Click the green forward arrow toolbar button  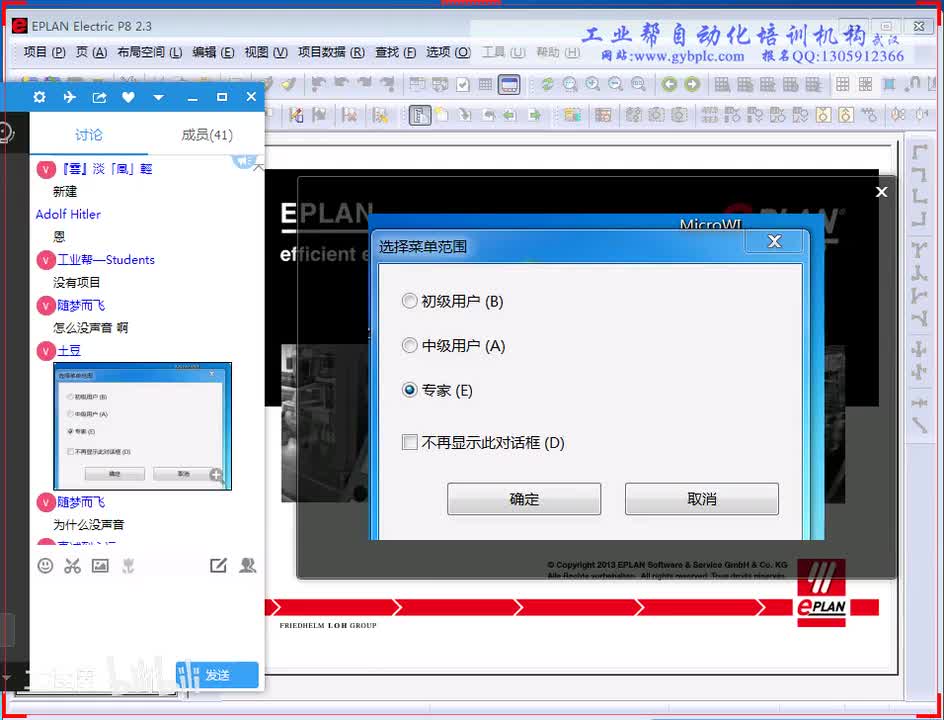[x=692, y=84]
